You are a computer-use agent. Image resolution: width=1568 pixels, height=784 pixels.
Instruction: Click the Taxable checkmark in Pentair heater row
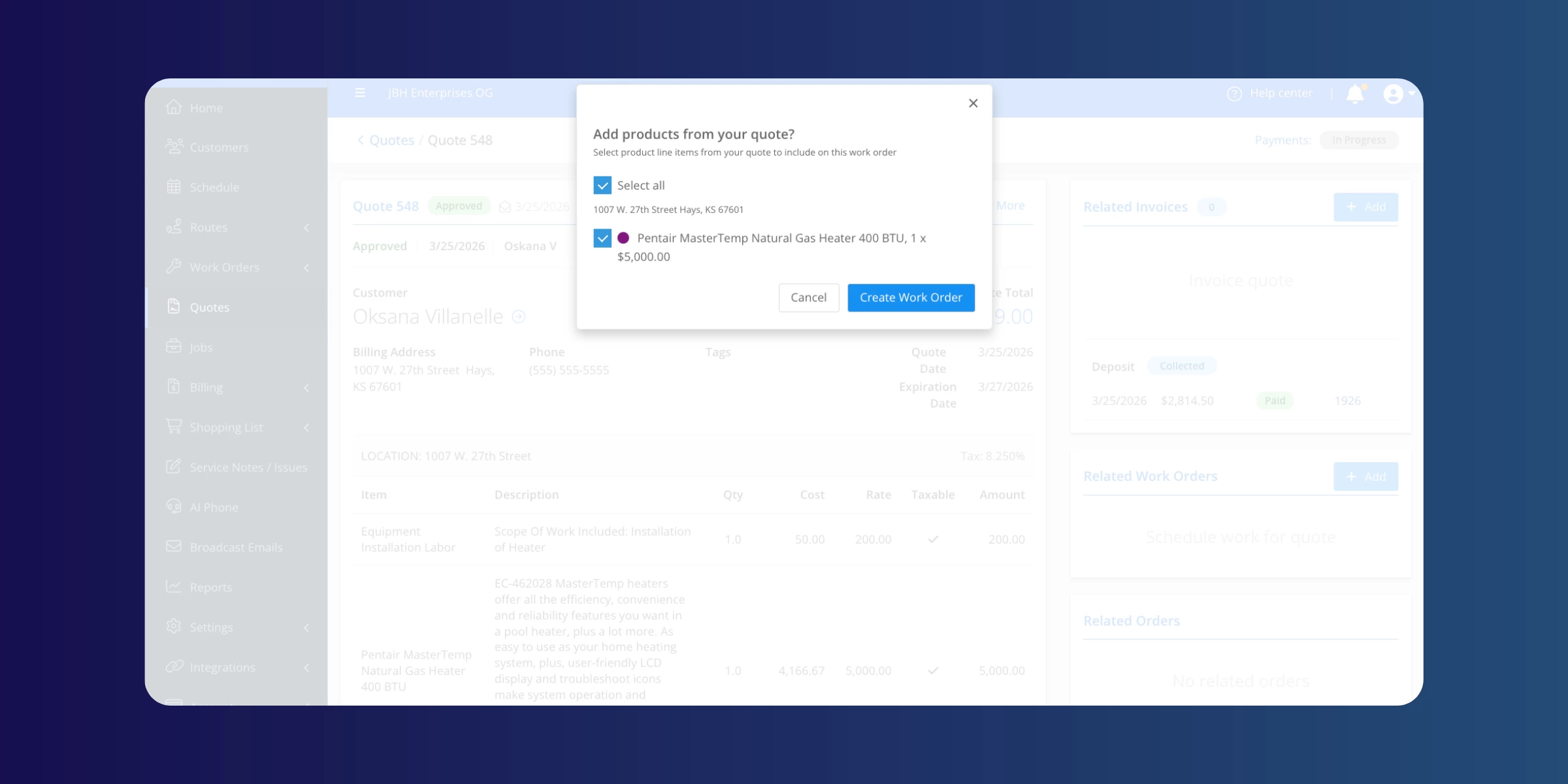(933, 671)
